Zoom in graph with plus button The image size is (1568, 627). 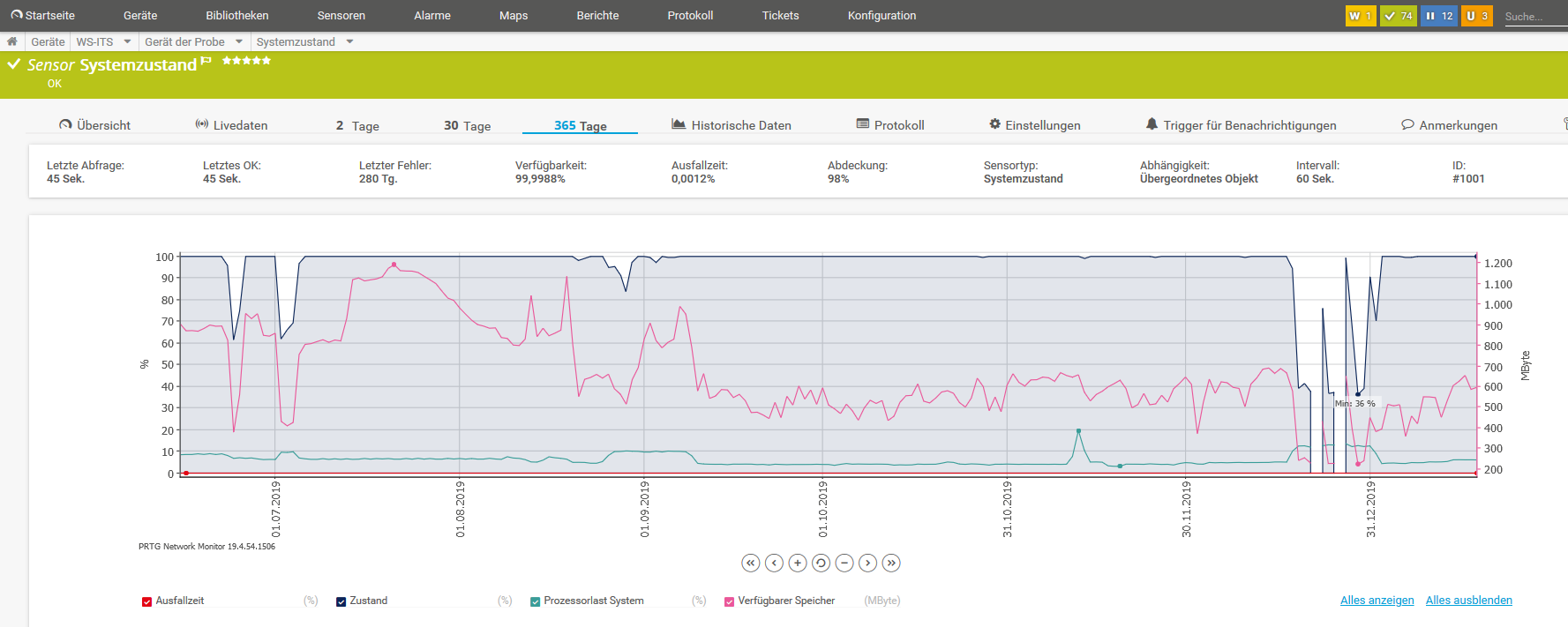[798, 563]
